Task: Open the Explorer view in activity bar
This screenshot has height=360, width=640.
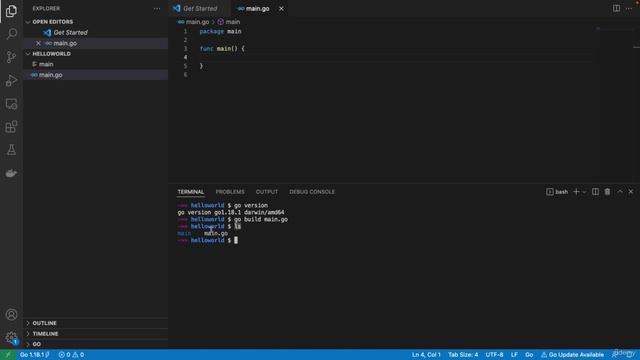Action: 11,11
